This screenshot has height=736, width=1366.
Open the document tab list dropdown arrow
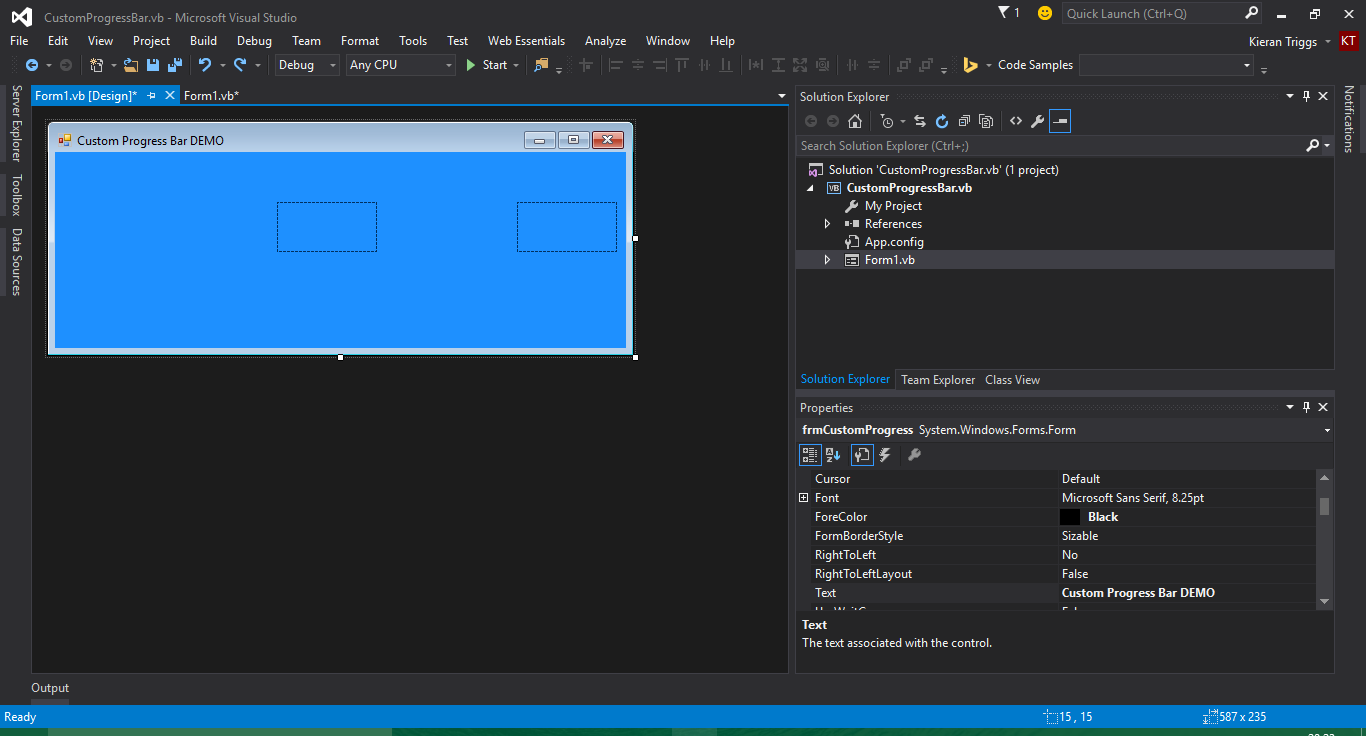[x=782, y=96]
